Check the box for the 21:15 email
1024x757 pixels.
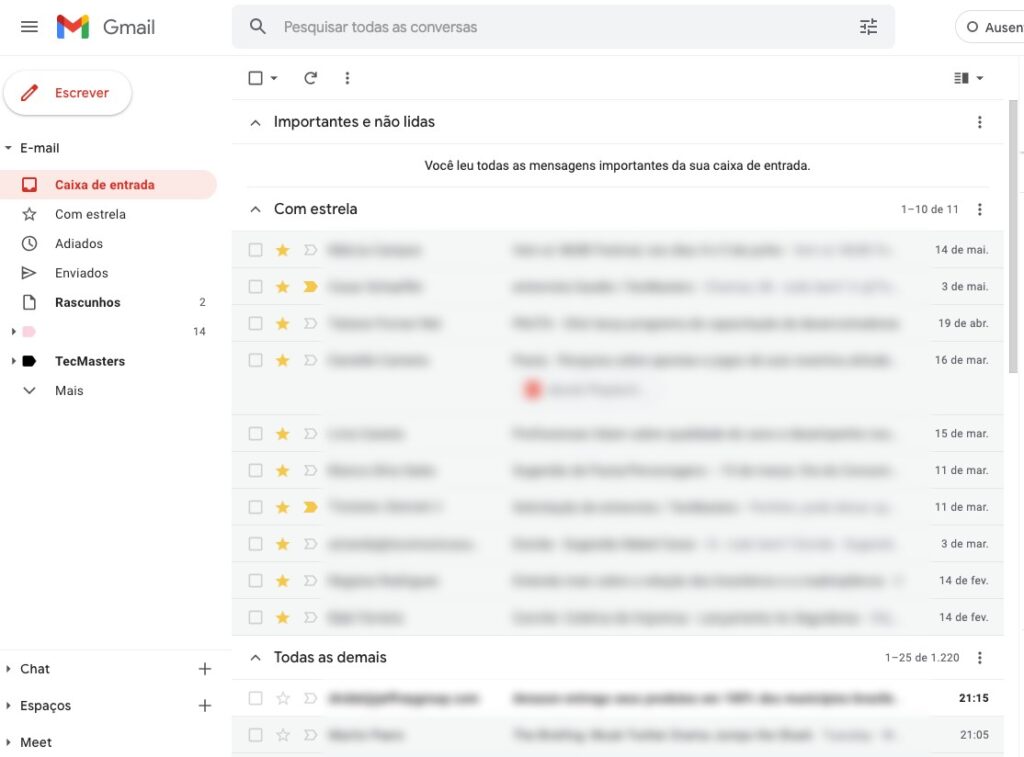(x=256, y=698)
